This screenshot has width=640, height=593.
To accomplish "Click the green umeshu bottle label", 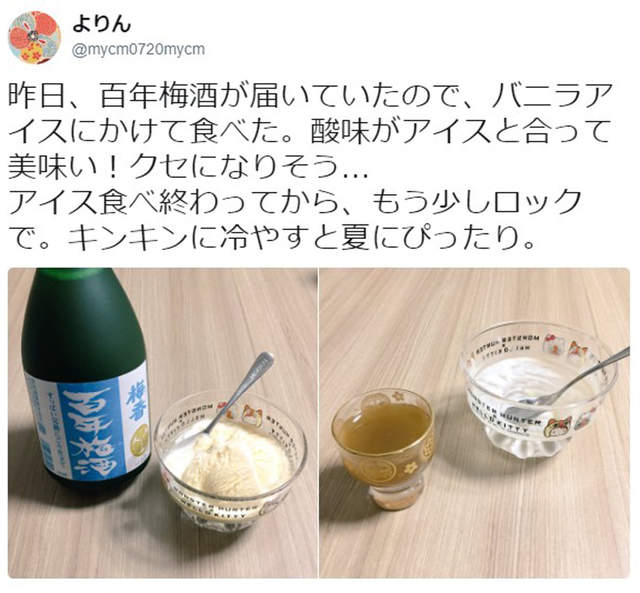I will click(87, 422).
